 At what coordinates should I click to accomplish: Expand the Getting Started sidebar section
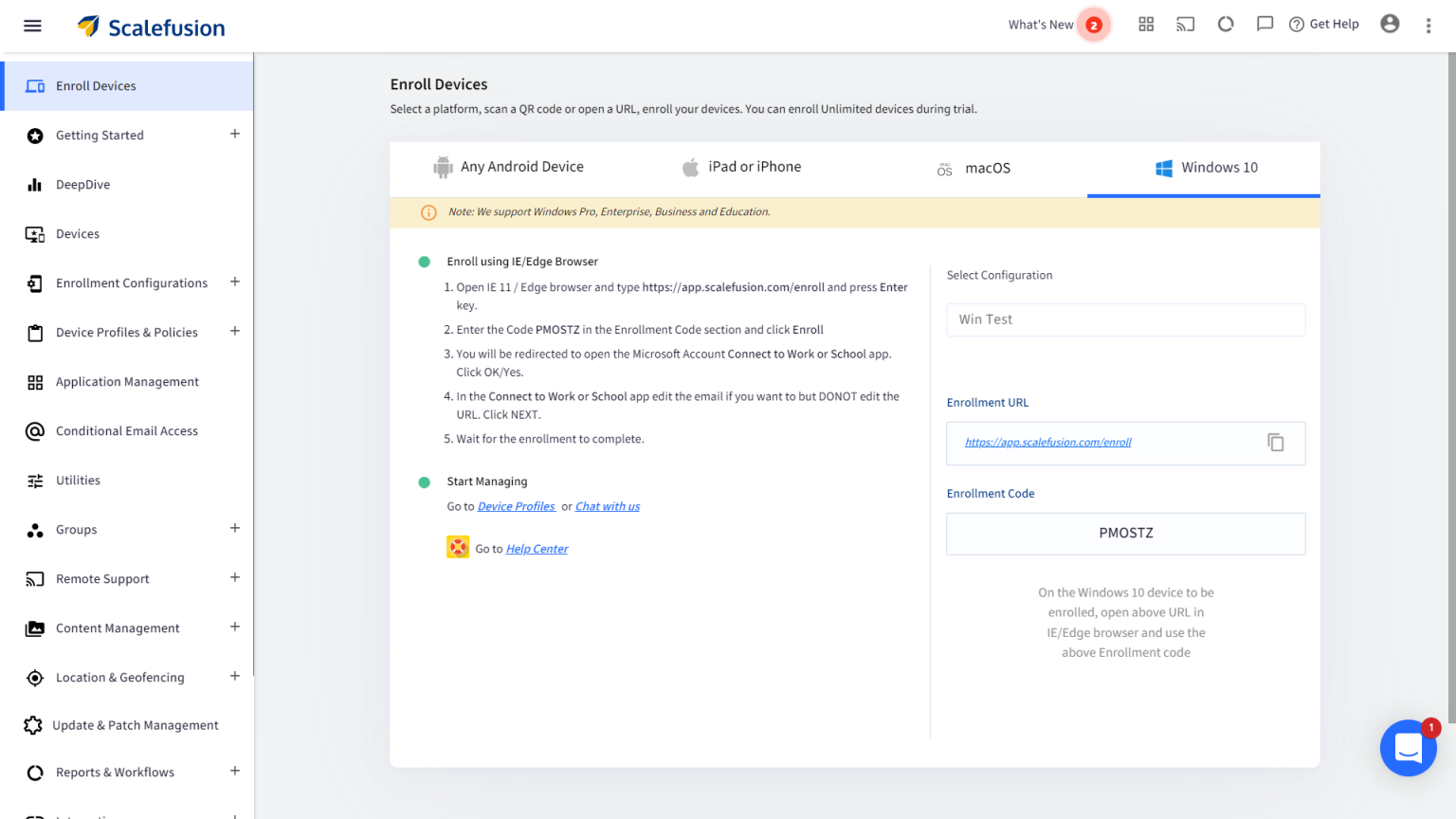coord(234,135)
